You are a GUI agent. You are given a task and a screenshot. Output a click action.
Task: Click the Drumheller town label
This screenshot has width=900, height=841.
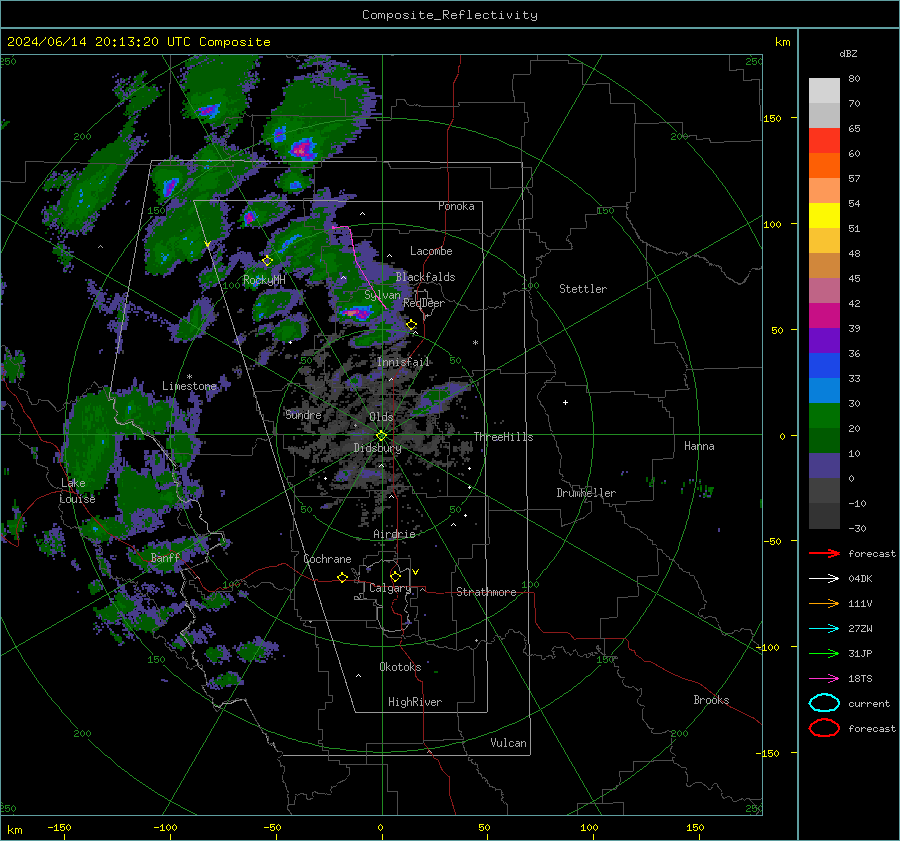tap(586, 493)
